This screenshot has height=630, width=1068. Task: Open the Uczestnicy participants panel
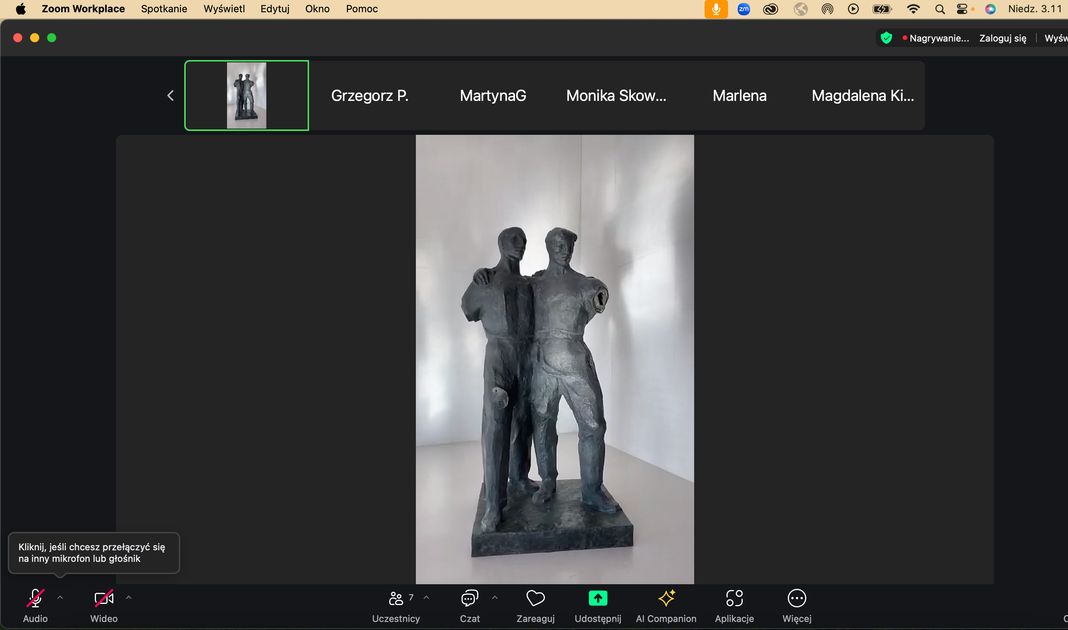396,599
